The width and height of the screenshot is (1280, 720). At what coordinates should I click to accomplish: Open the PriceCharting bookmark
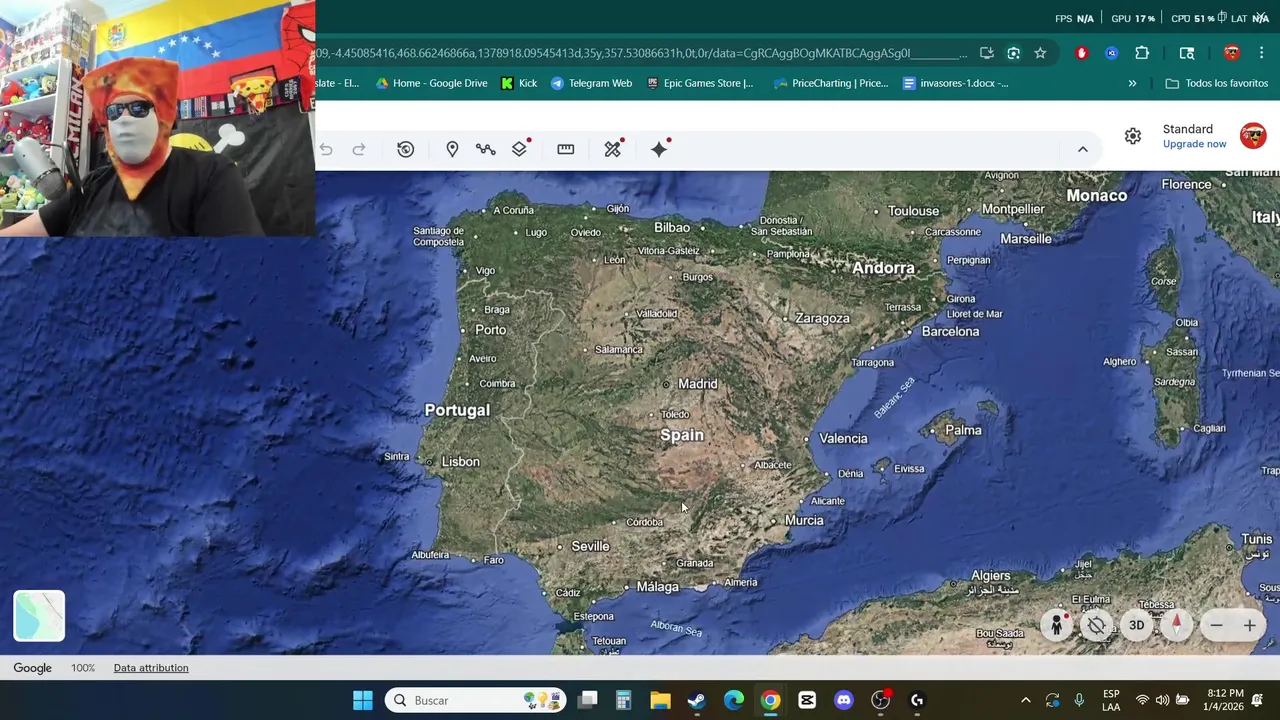point(831,83)
